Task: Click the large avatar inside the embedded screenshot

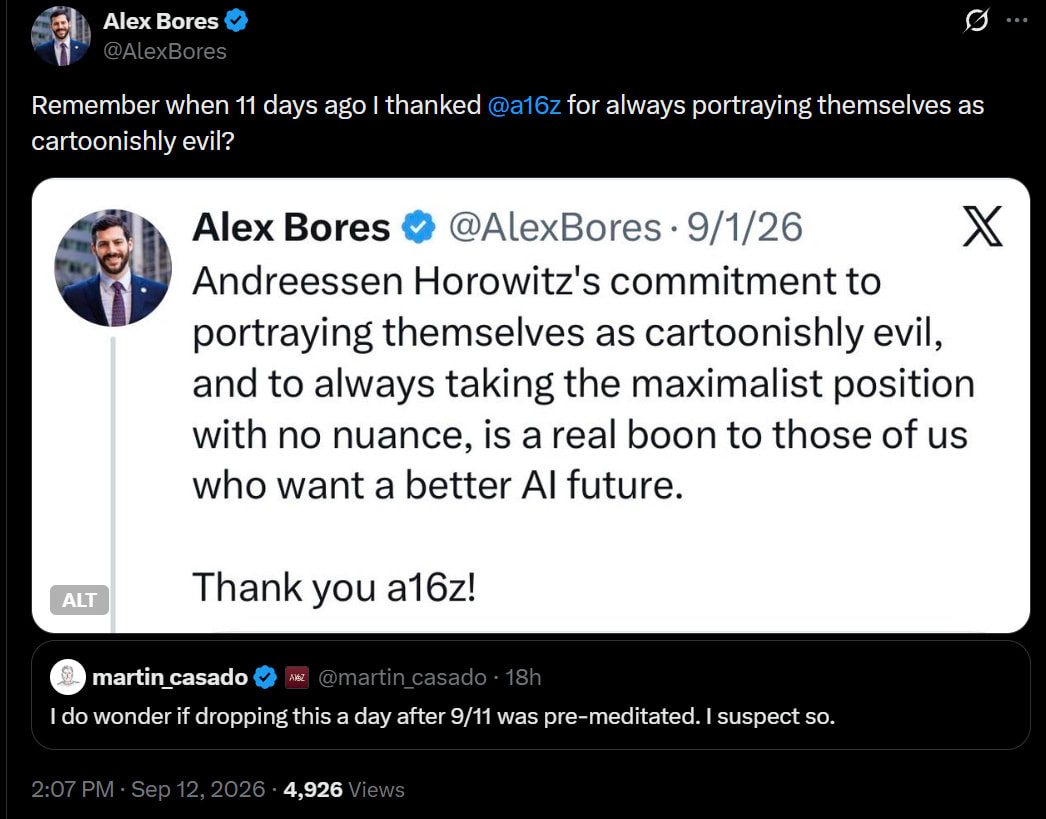Action: (113, 268)
